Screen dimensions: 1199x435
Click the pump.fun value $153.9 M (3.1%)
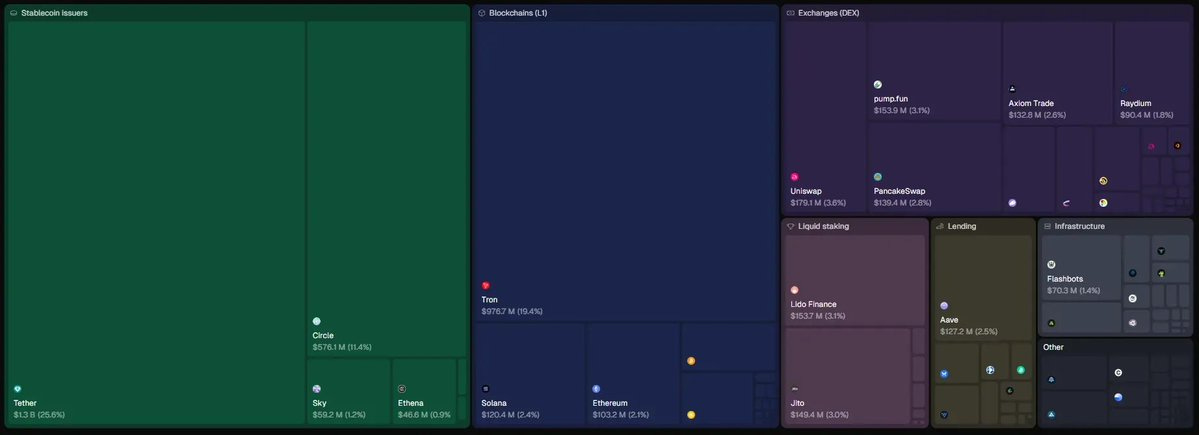click(x=902, y=111)
